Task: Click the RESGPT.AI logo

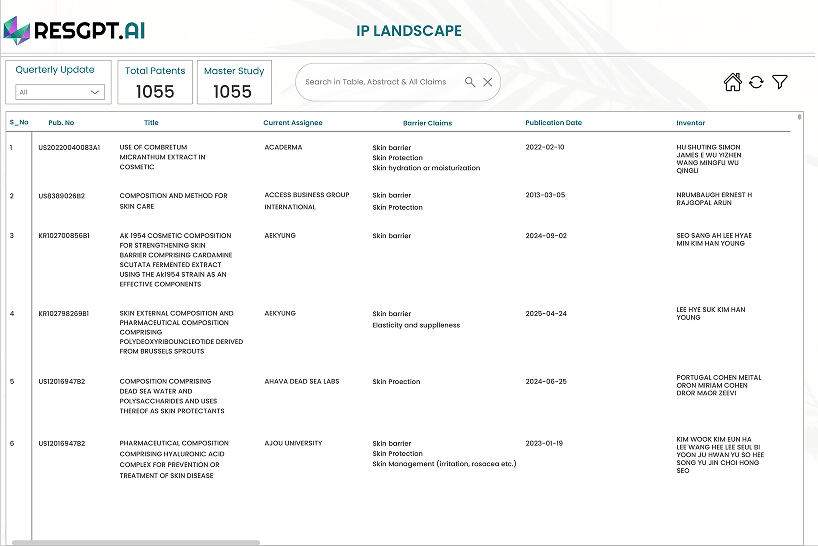Action: [x=74, y=30]
